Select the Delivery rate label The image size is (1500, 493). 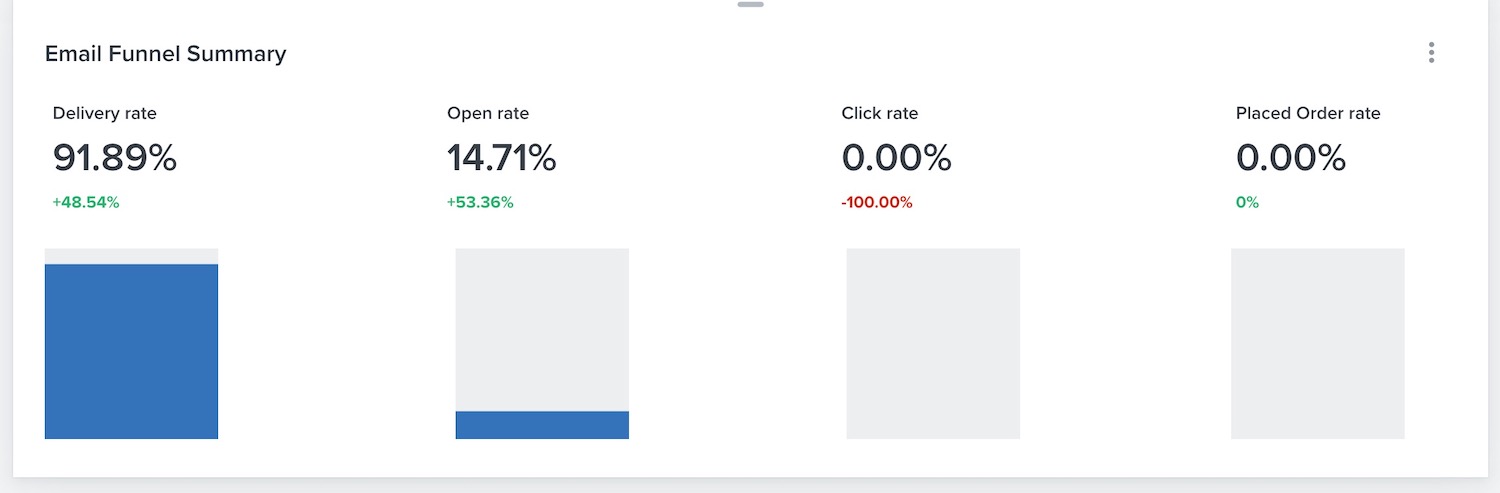pos(105,114)
